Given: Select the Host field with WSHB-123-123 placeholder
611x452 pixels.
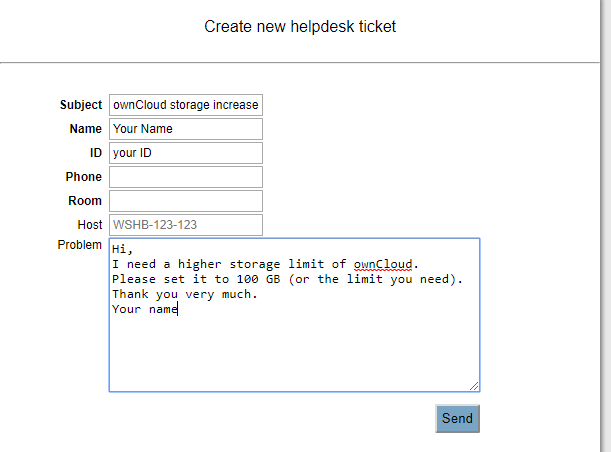Looking at the screenshot, I should click(x=186, y=225).
